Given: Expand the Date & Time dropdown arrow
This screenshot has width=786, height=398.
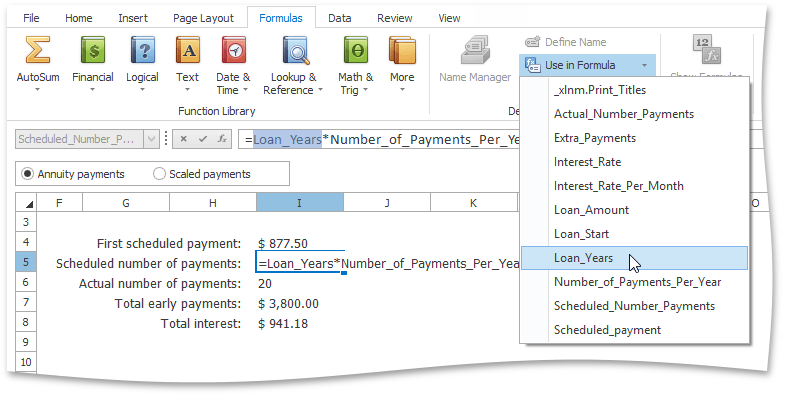Looking at the screenshot, I should click(x=245, y=90).
